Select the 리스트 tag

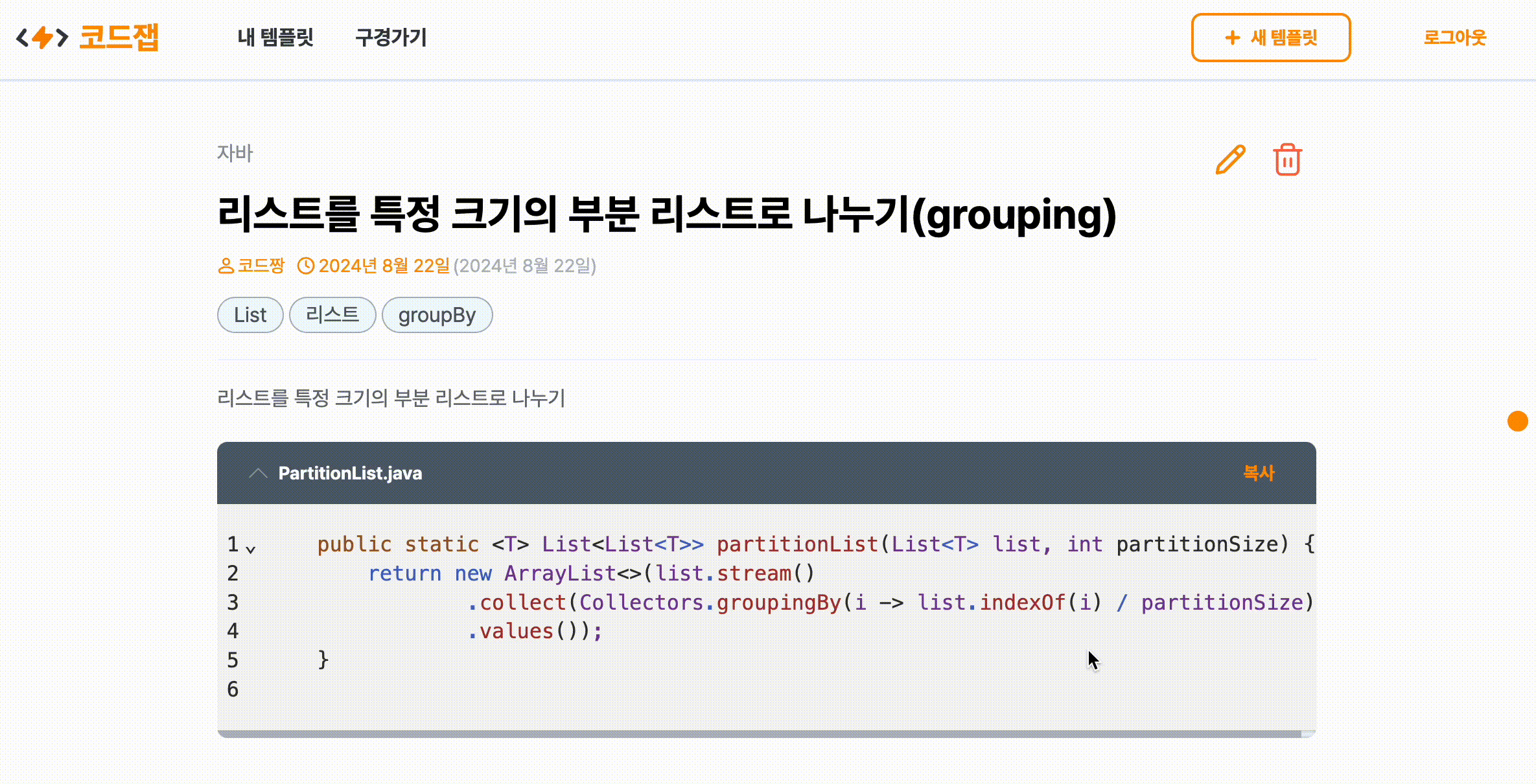coord(332,315)
